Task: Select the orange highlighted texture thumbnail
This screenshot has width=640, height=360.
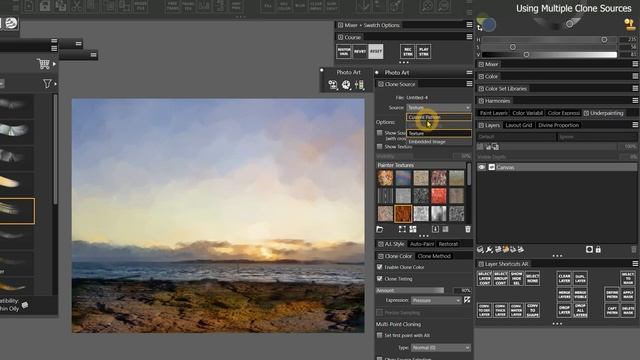Action: coord(403,213)
